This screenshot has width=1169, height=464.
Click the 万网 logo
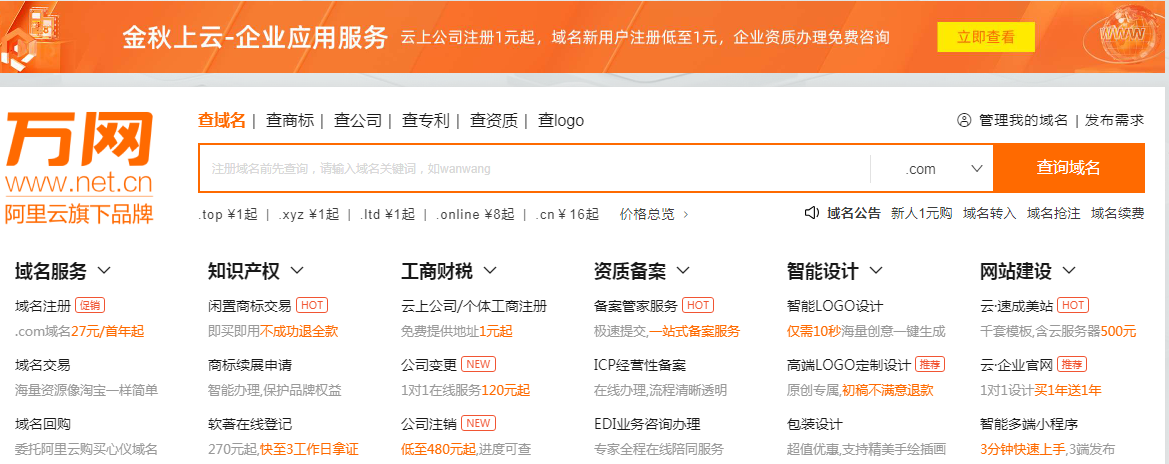(79, 169)
